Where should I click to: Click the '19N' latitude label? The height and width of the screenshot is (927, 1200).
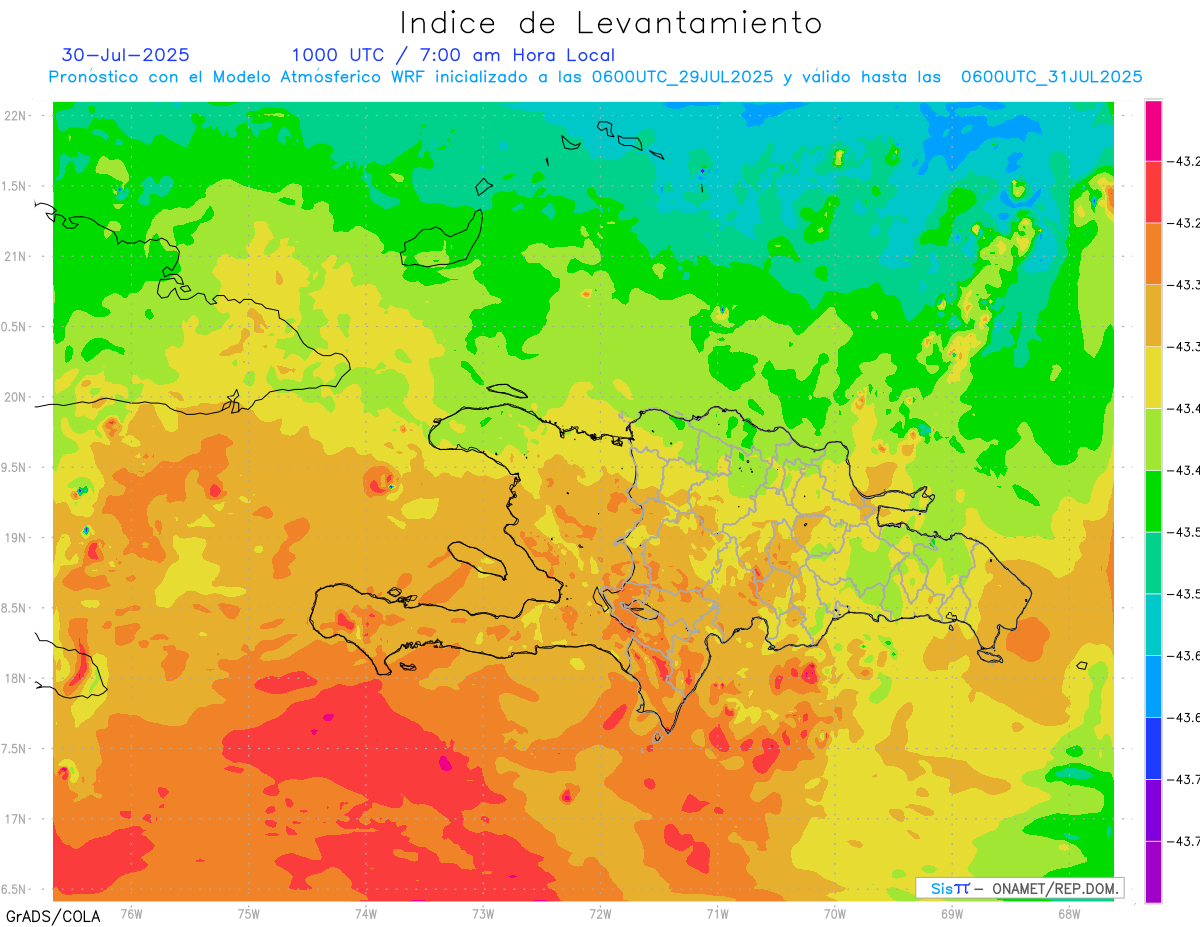(15, 537)
